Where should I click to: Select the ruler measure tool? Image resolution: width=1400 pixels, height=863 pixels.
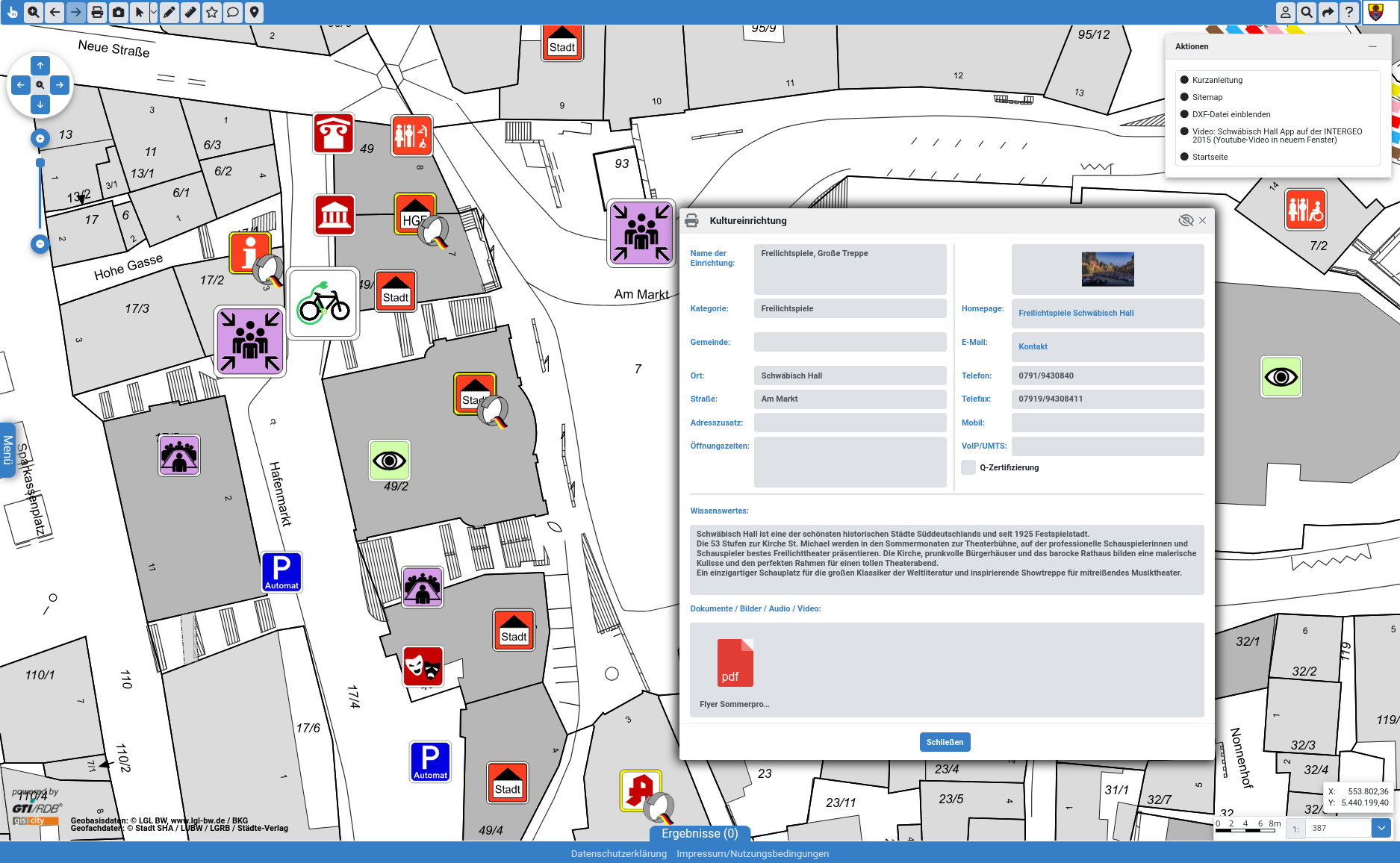point(190,12)
